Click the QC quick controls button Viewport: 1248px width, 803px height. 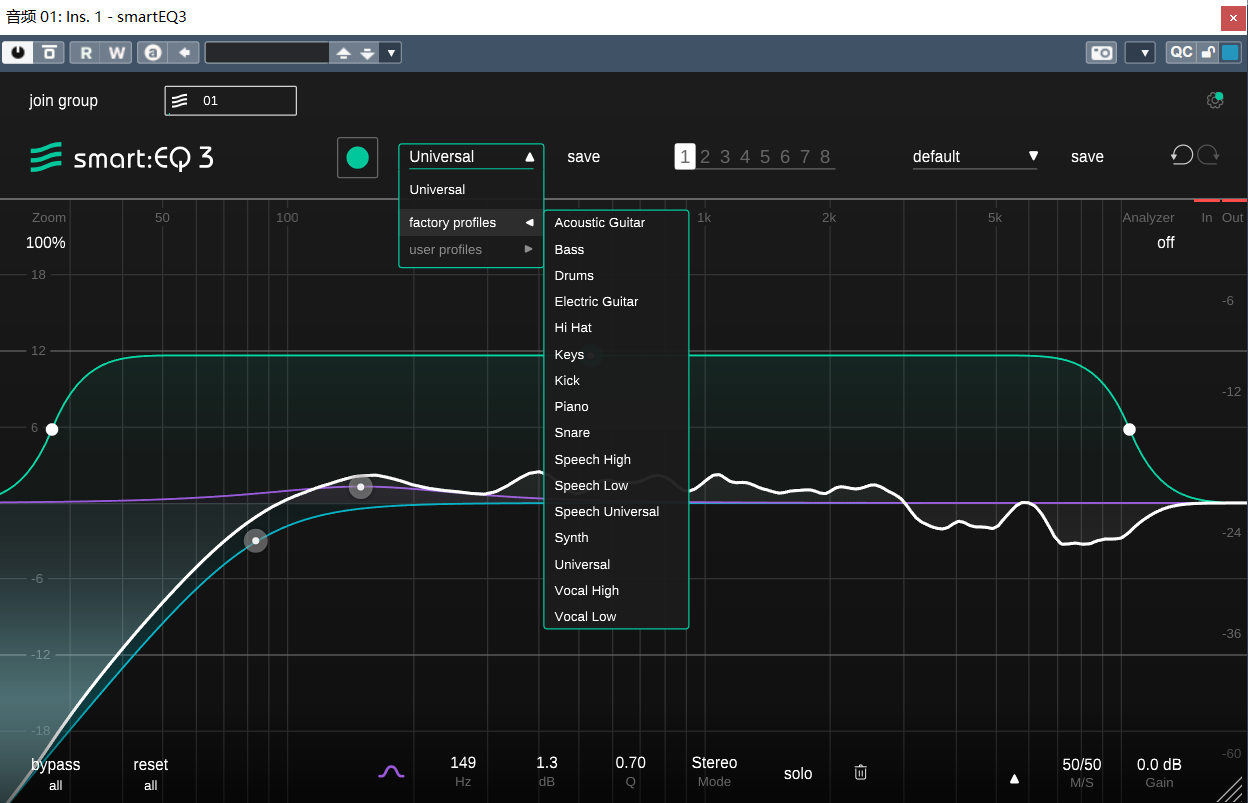(x=1182, y=53)
